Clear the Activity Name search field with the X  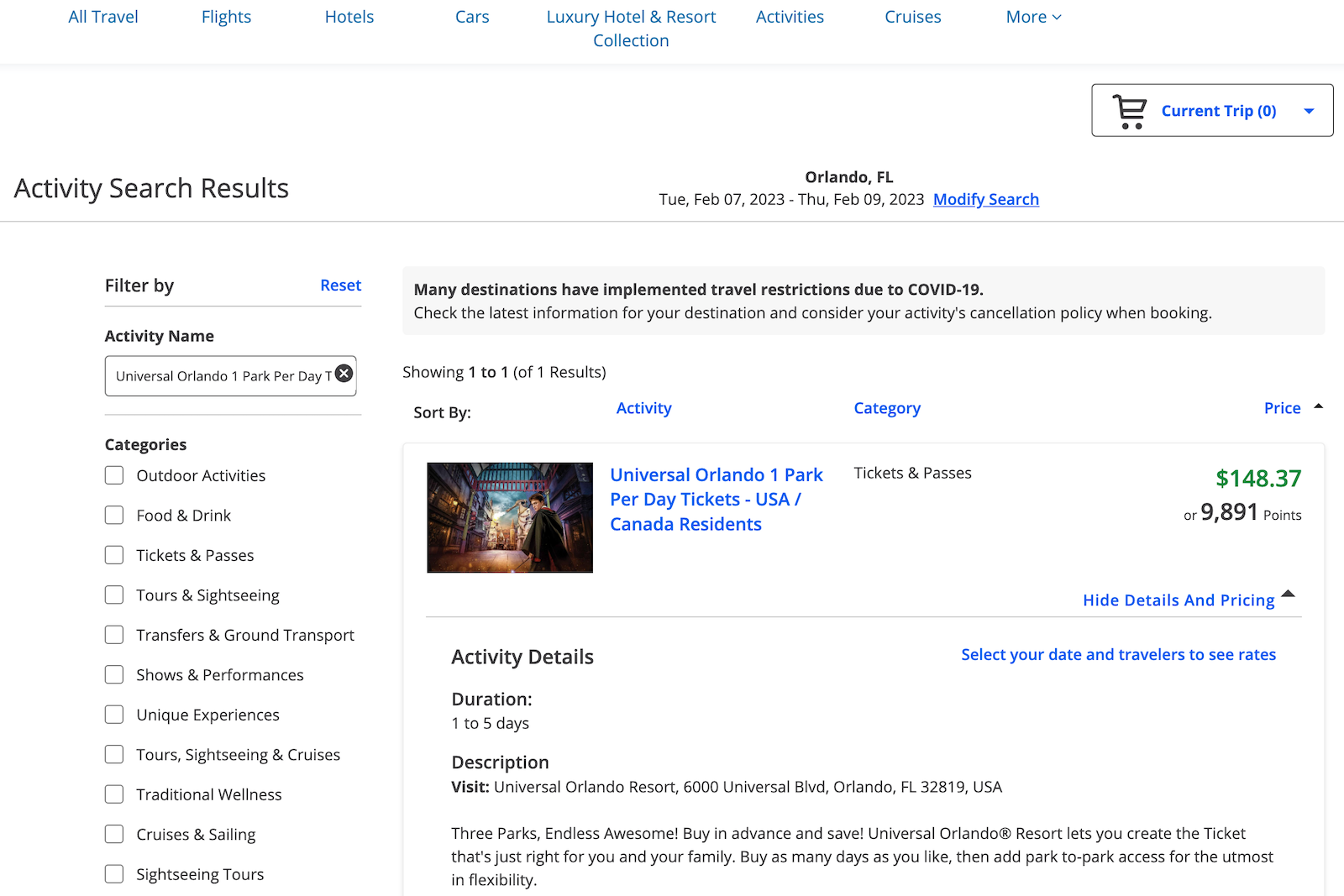(x=344, y=374)
